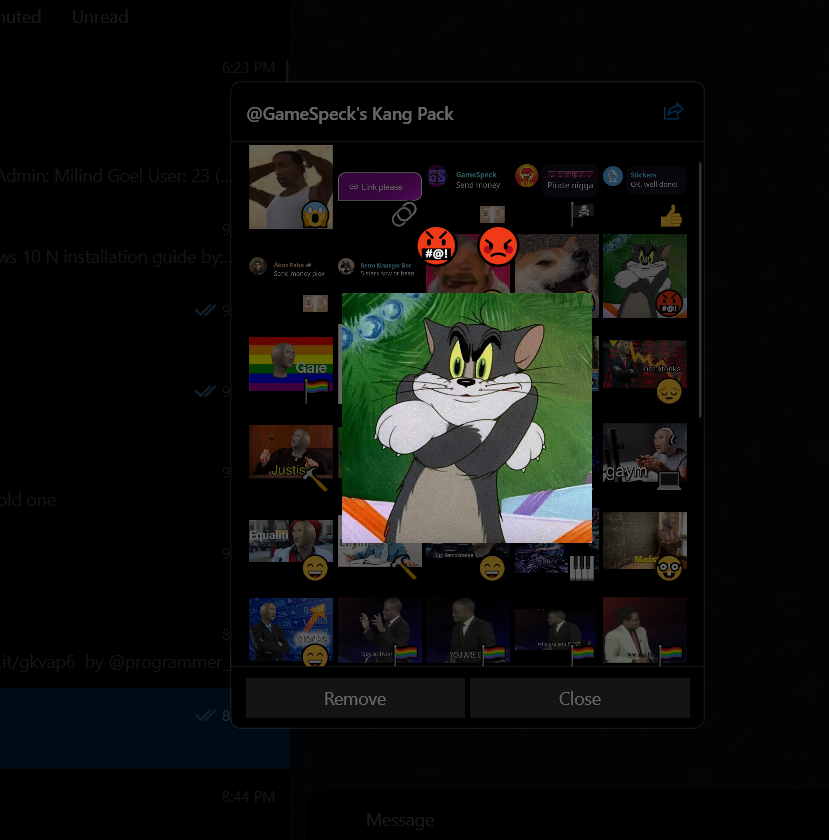Select the 'YOU ARE G' sticker
The image size is (829, 840).
[468, 630]
